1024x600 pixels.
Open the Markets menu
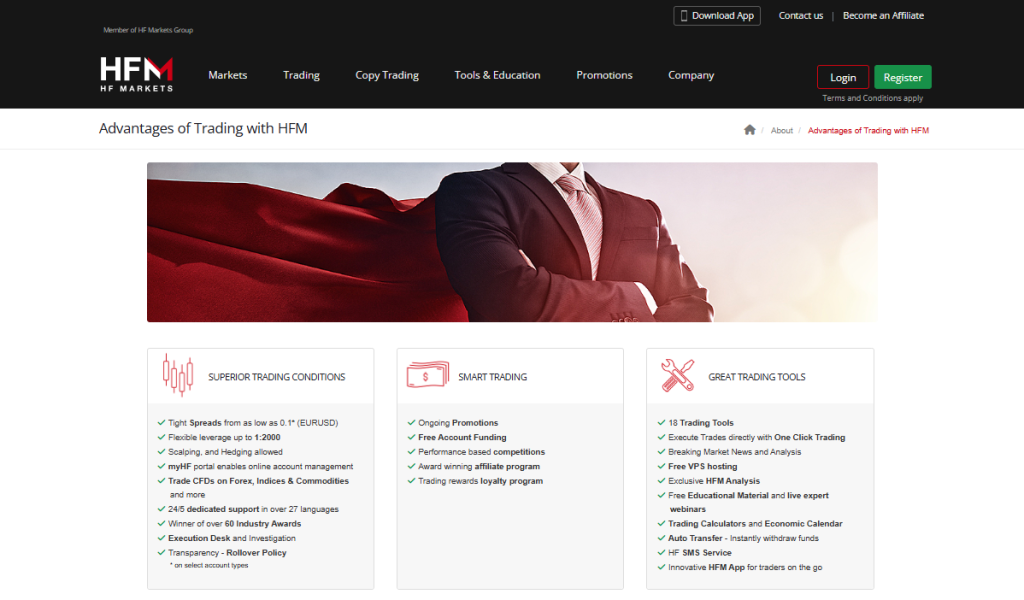pyautogui.click(x=227, y=75)
